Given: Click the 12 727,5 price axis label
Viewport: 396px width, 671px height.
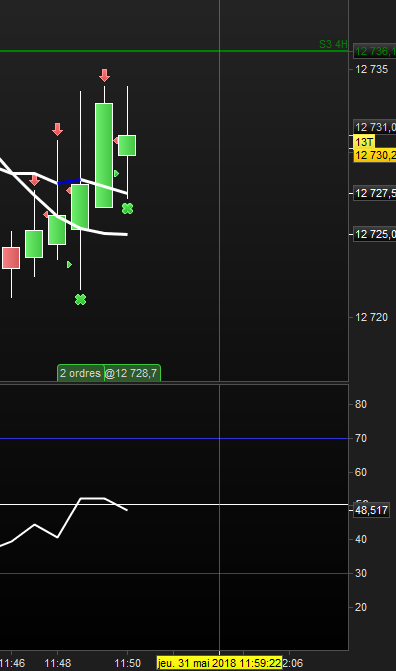Looking at the screenshot, I should pos(375,193).
